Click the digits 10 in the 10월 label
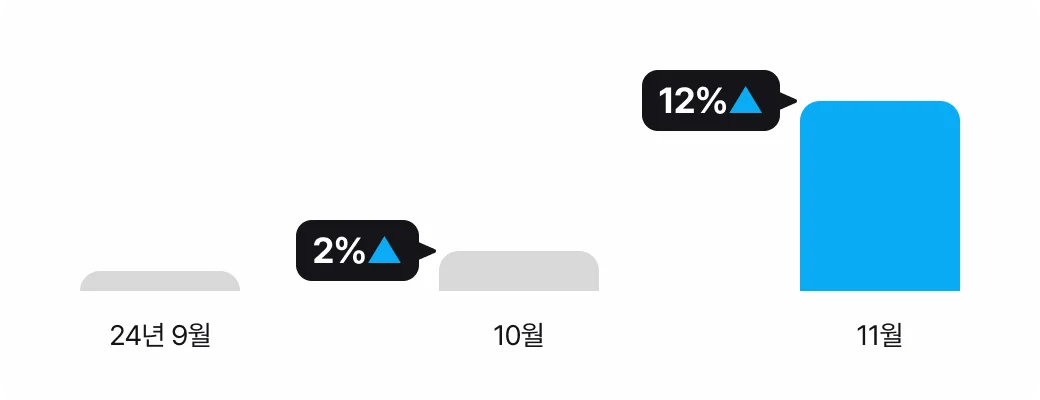This screenshot has width=1040, height=400. click(506, 336)
